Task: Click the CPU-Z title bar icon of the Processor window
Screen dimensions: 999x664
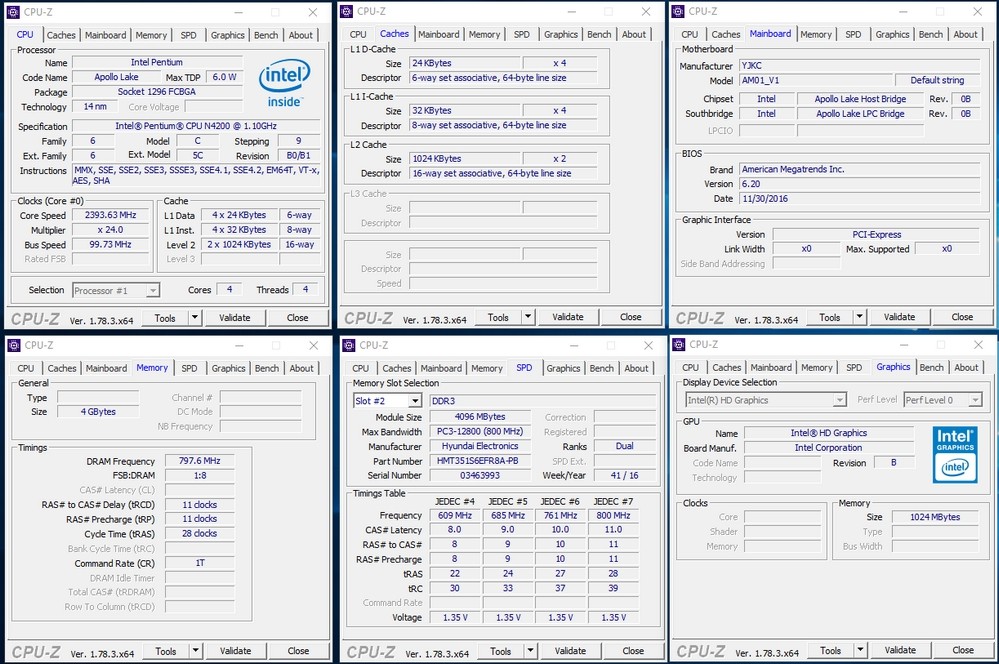Action: click(13, 12)
